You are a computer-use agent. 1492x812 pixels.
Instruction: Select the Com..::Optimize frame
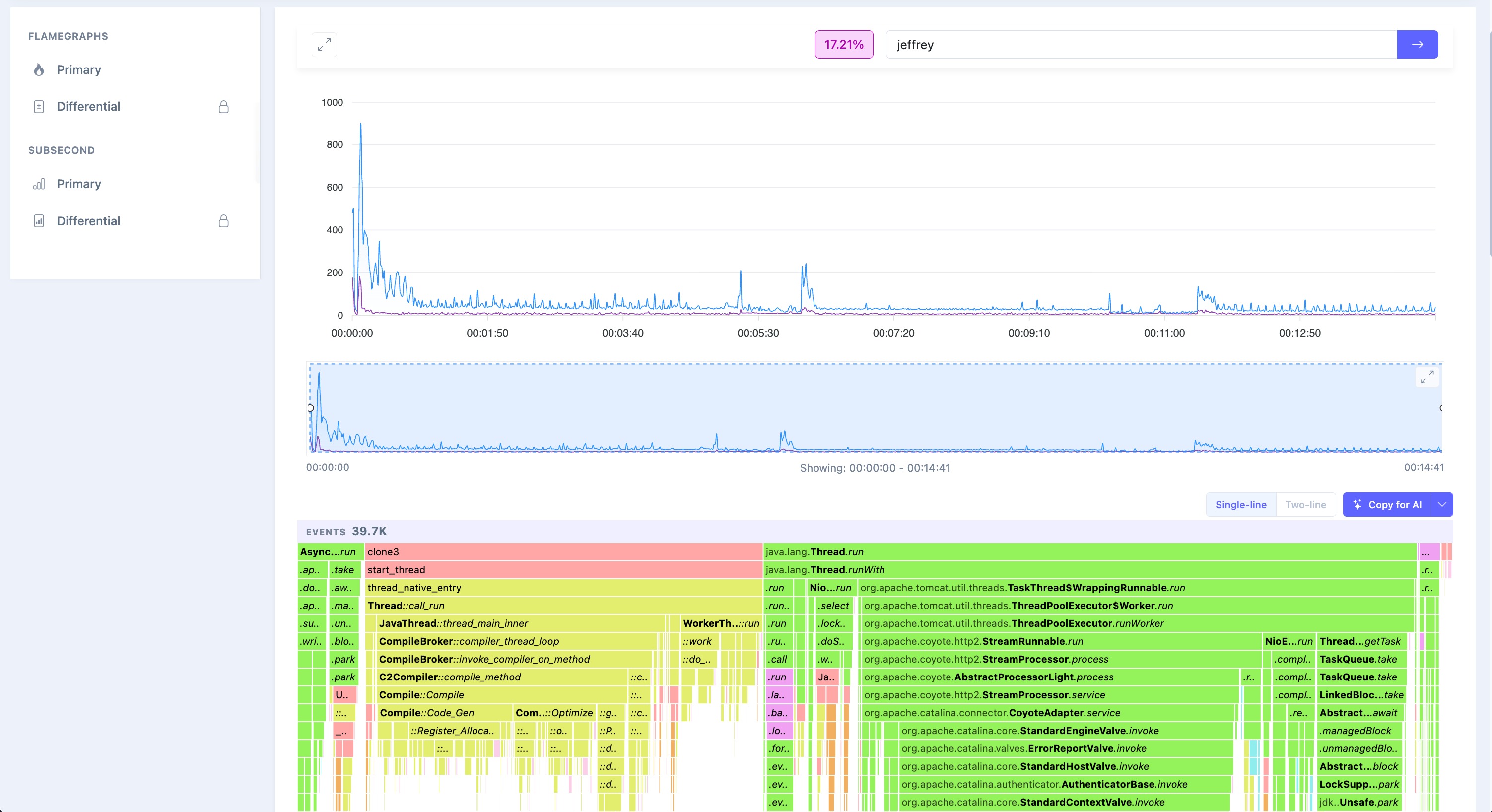(554, 713)
